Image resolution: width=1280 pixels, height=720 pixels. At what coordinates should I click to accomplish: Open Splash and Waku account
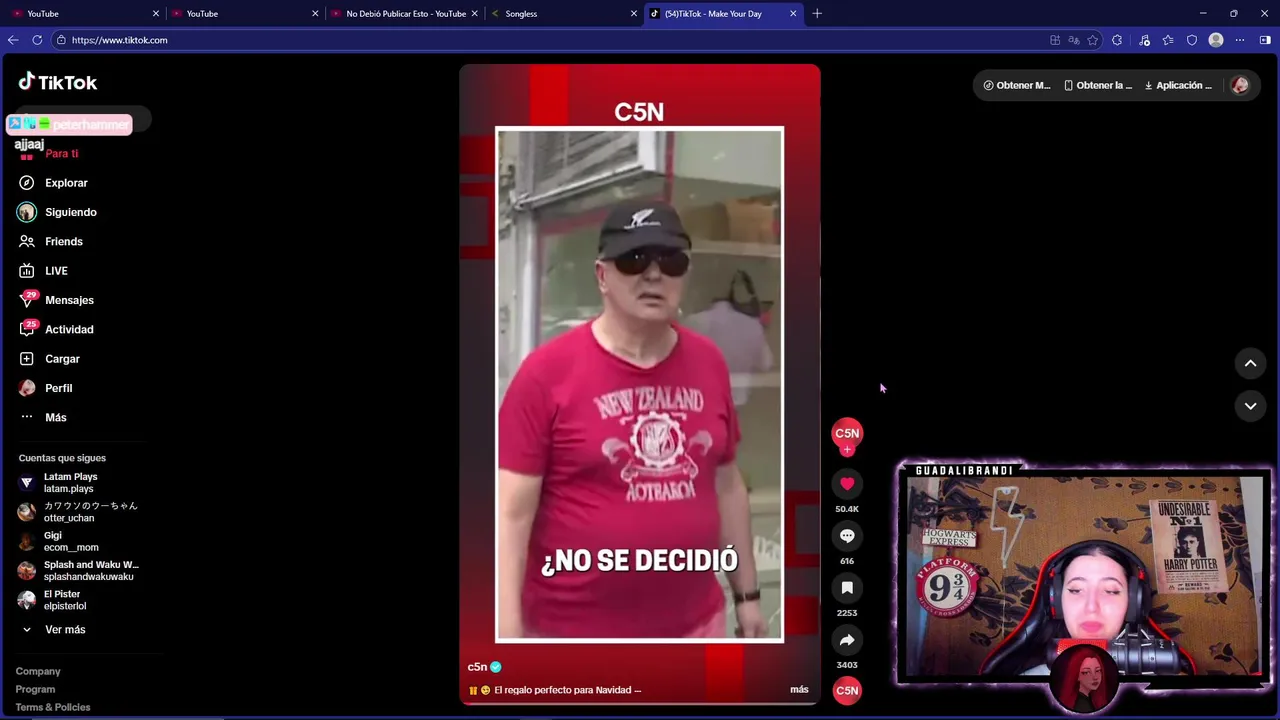(78, 571)
